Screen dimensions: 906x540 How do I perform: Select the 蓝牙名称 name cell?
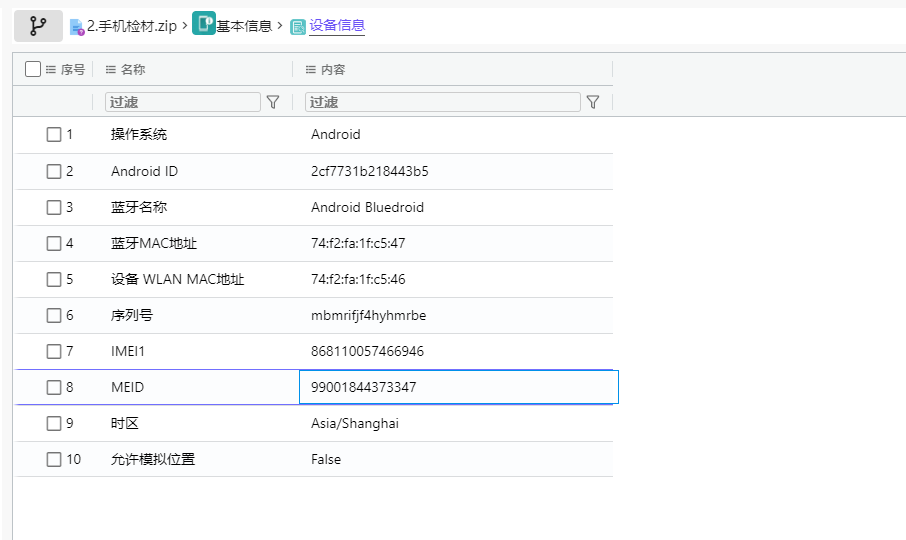pos(139,207)
